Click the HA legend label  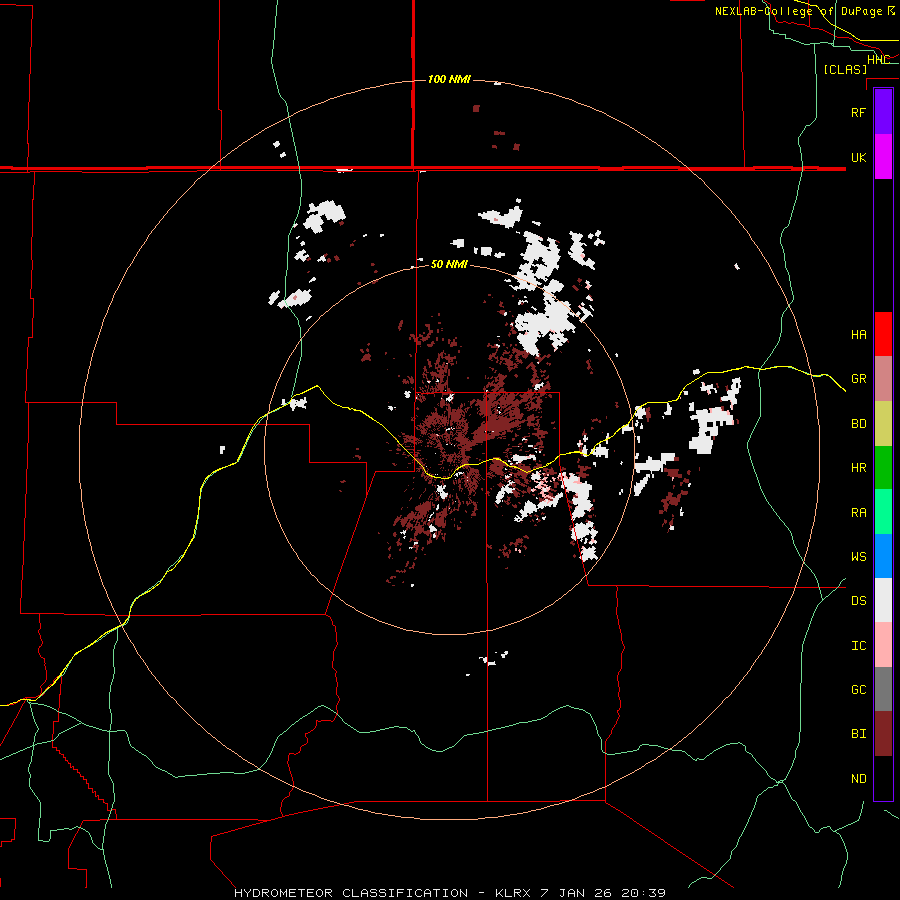point(858,335)
